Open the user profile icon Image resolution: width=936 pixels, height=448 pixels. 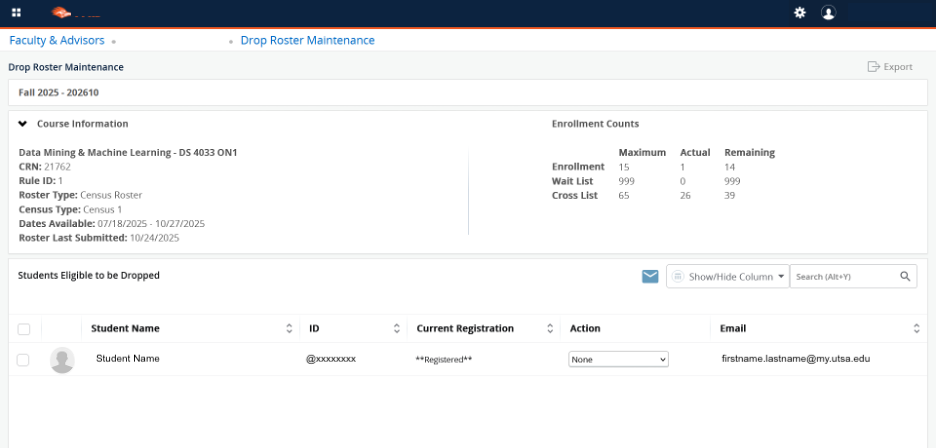pos(828,13)
